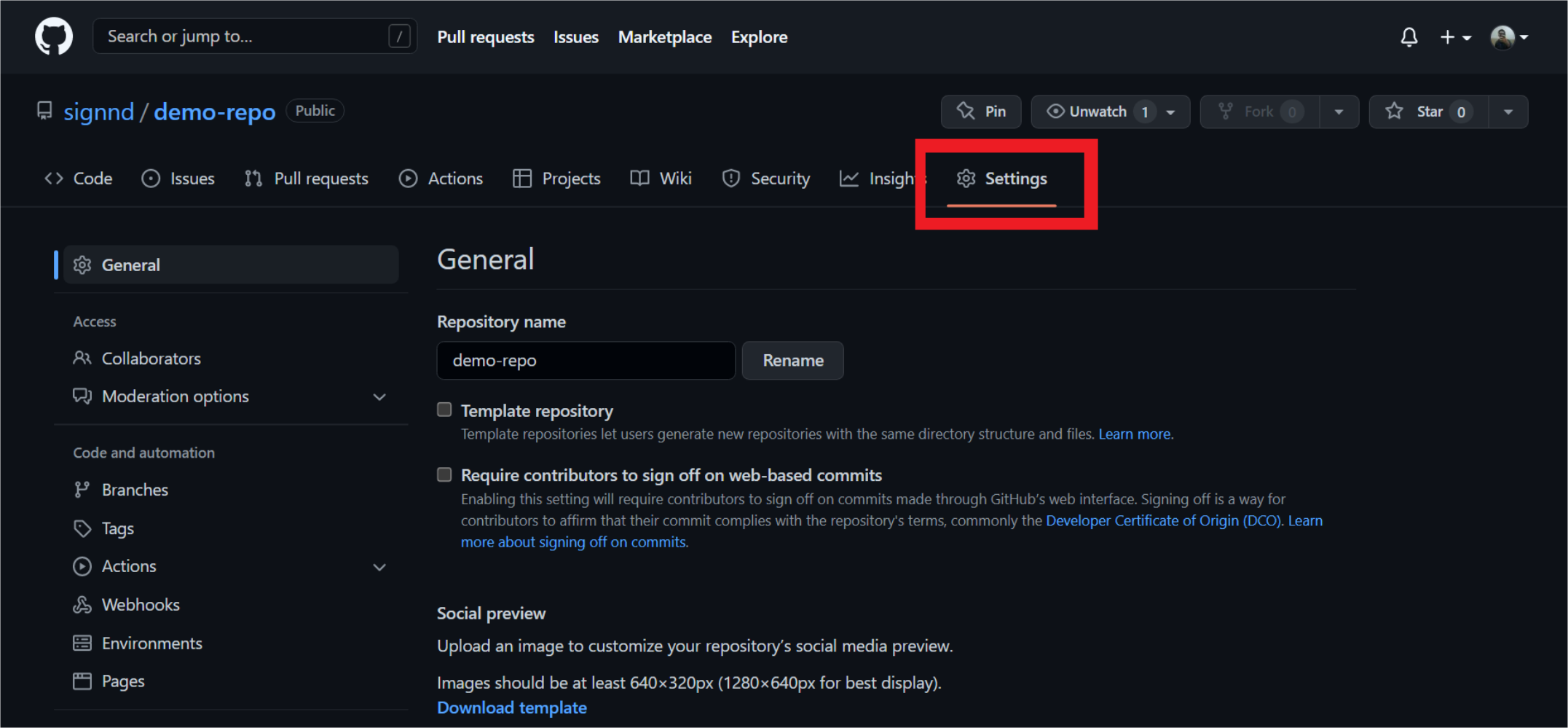Expand the Moderation options section
1568x728 pixels.
[x=379, y=396]
